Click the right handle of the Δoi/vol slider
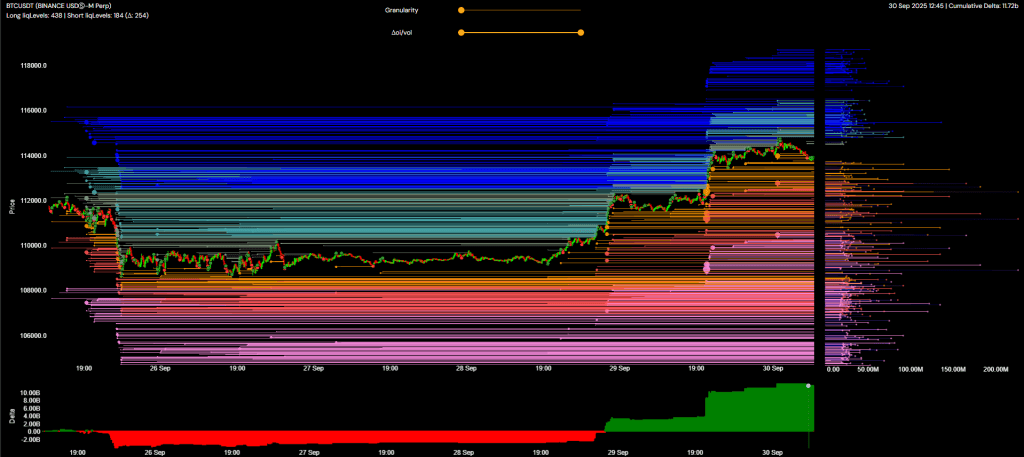This screenshot has width=1024, height=457. coord(580,32)
